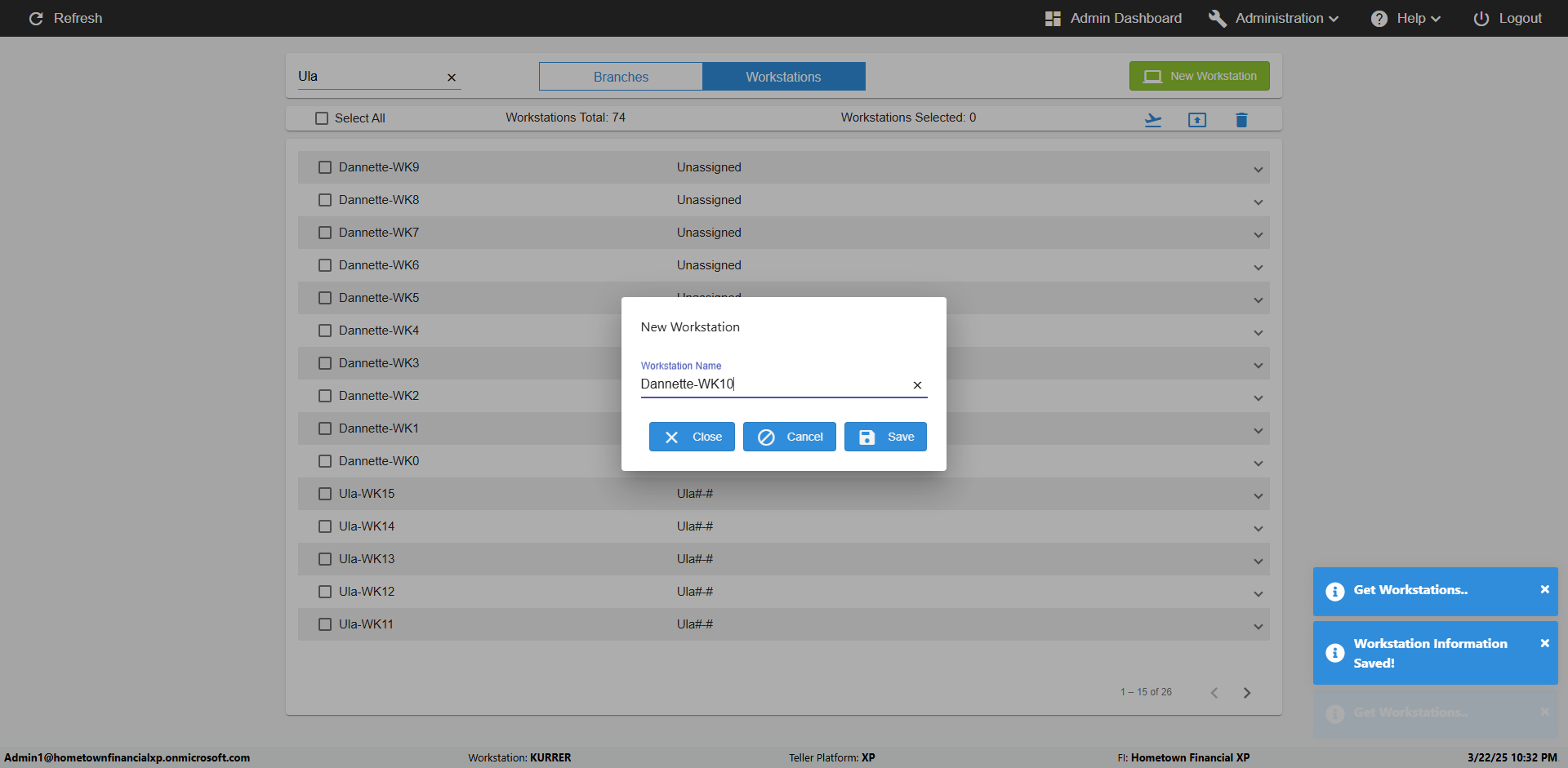Toggle the Select All checkbox
The height and width of the screenshot is (768, 1568).
pyautogui.click(x=322, y=118)
